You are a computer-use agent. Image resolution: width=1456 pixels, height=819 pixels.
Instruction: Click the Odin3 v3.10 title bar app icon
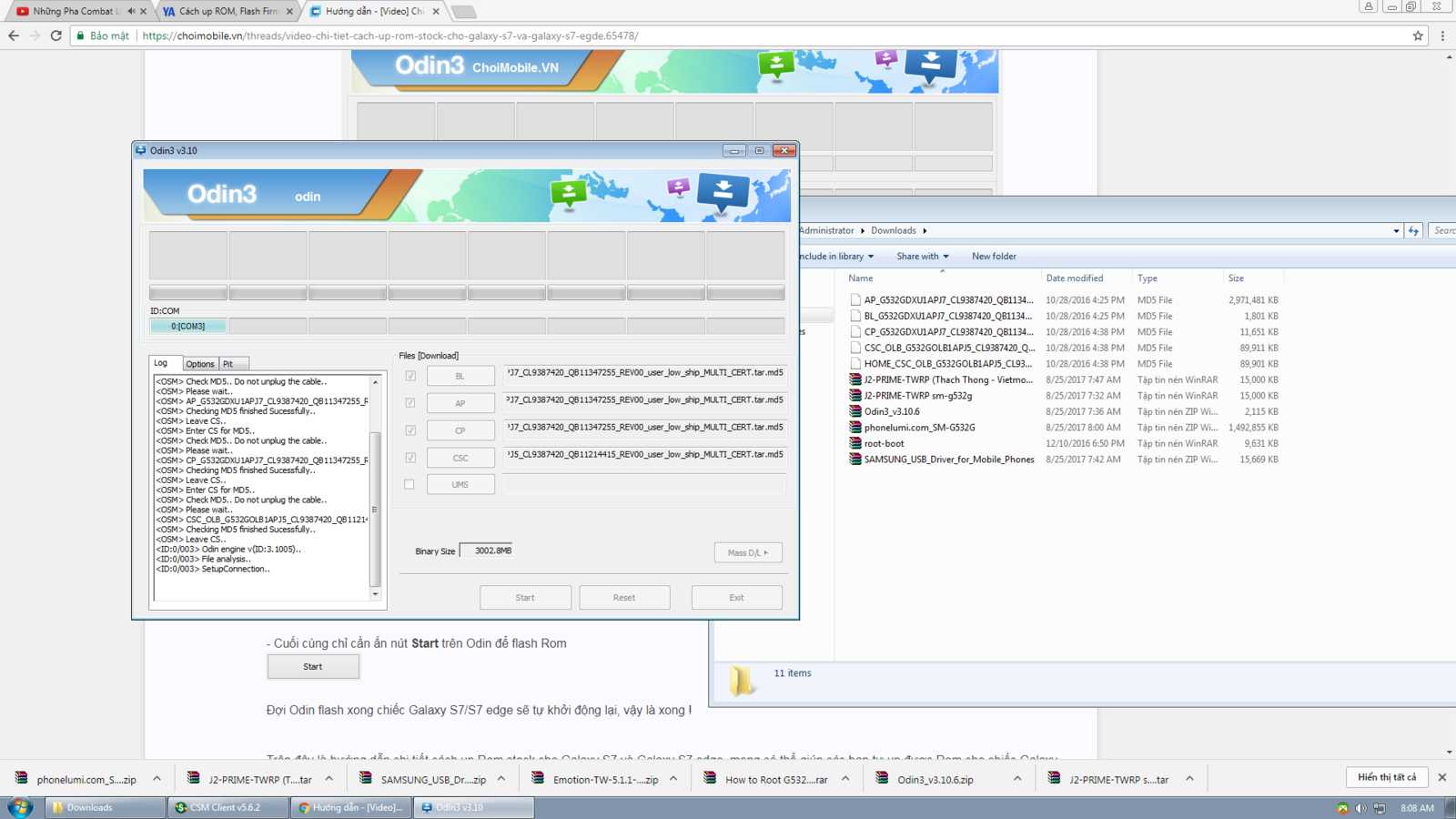coord(141,150)
